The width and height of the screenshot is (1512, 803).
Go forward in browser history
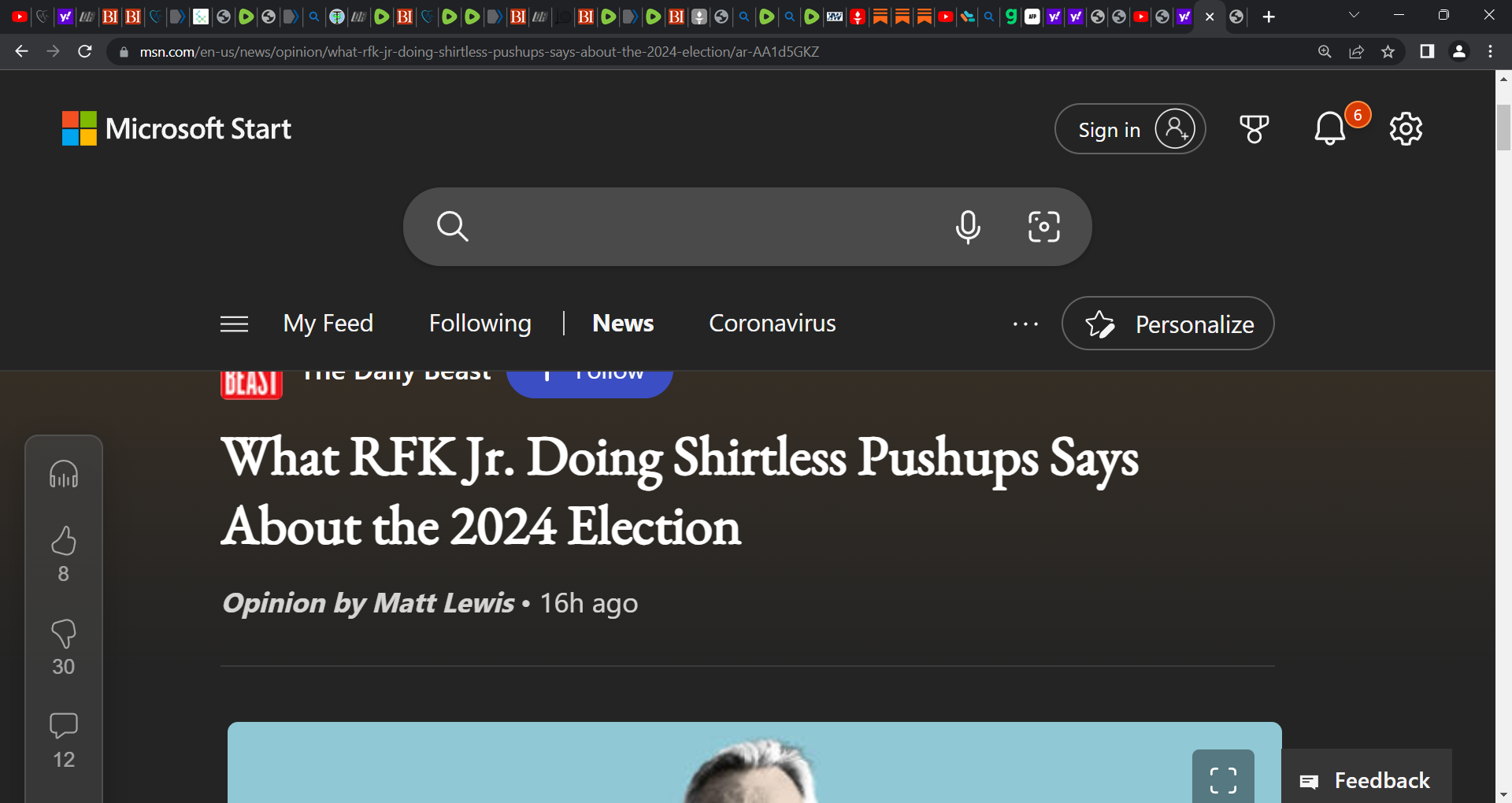[53, 51]
